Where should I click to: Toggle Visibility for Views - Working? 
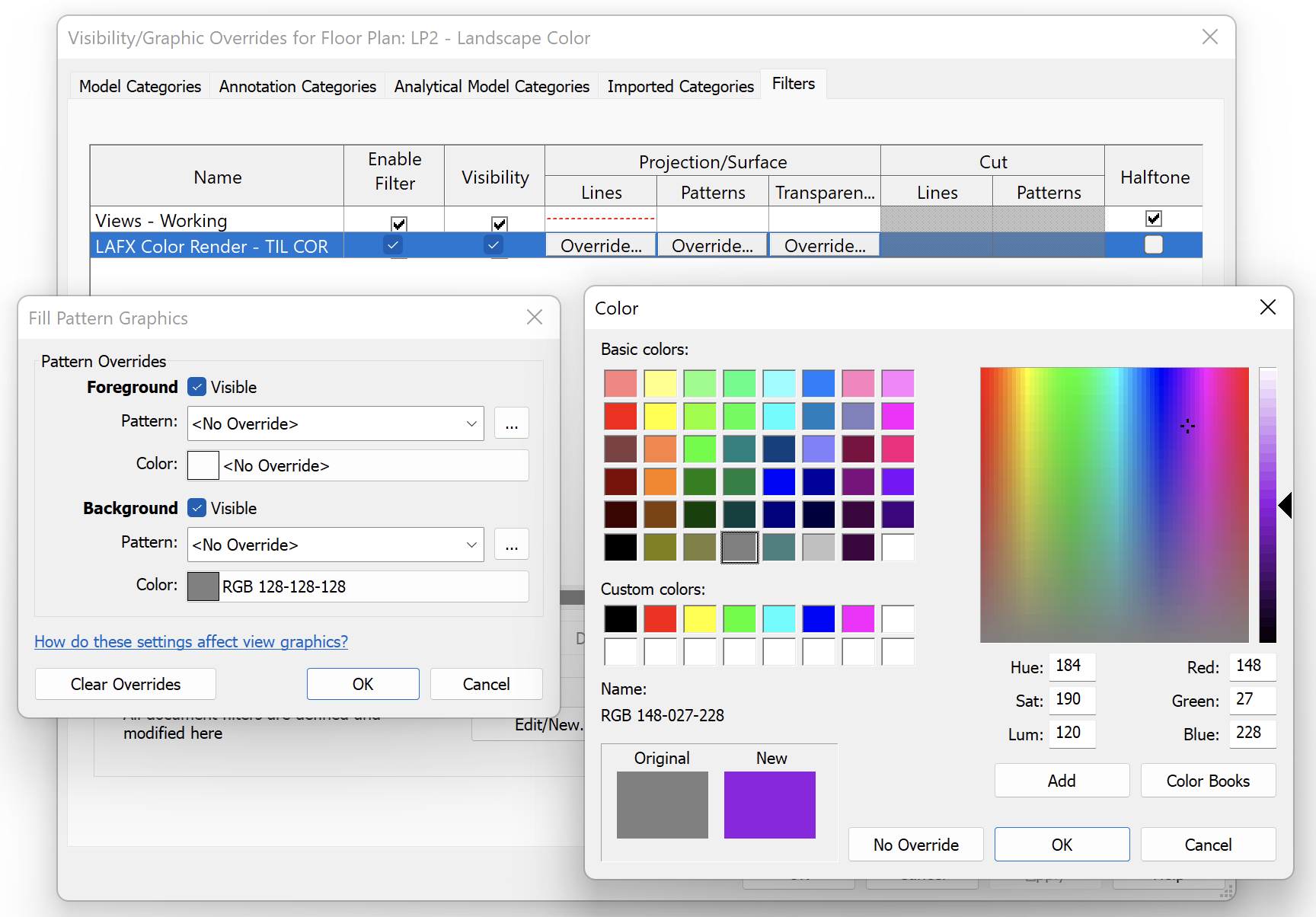click(499, 224)
